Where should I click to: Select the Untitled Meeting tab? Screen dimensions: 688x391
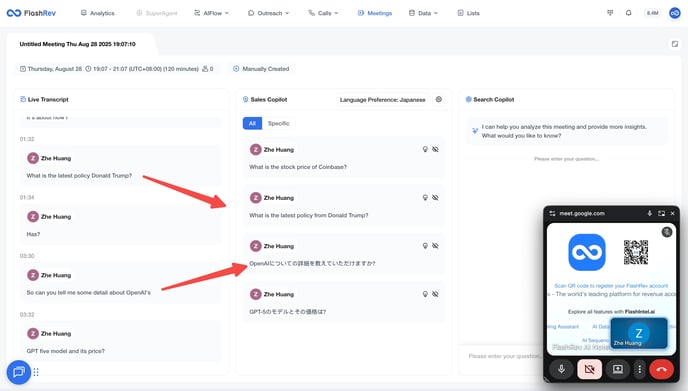(78, 44)
